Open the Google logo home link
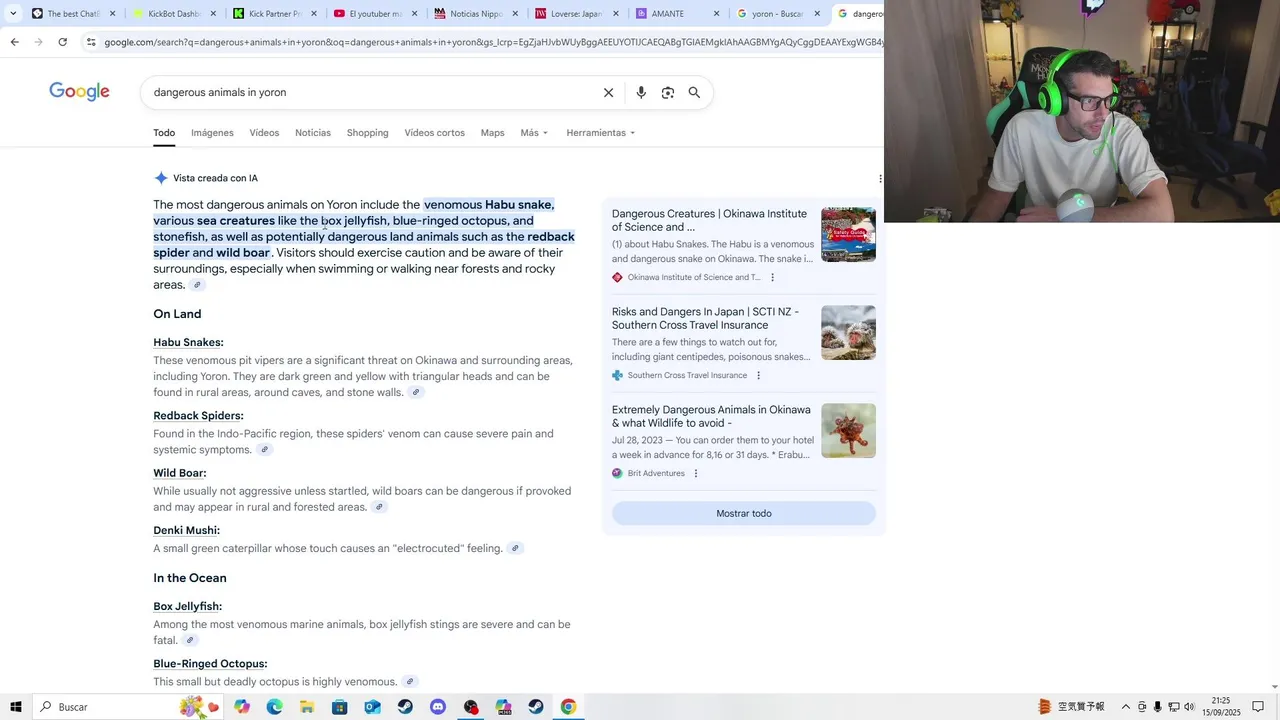The height and width of the screenshot is (720, 1280). 79,92
